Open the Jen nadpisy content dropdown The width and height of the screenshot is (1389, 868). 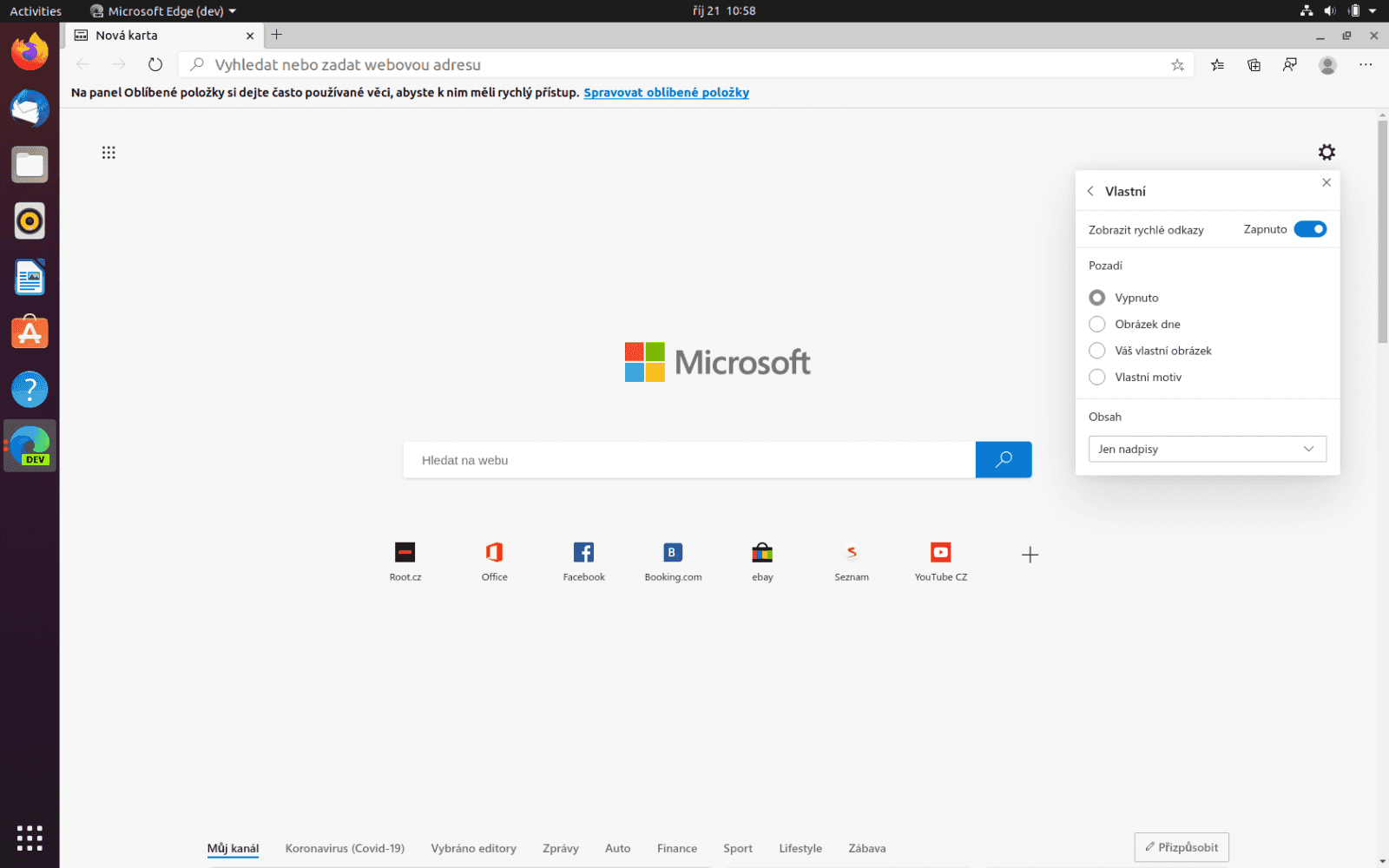(x=1207, y=449)
